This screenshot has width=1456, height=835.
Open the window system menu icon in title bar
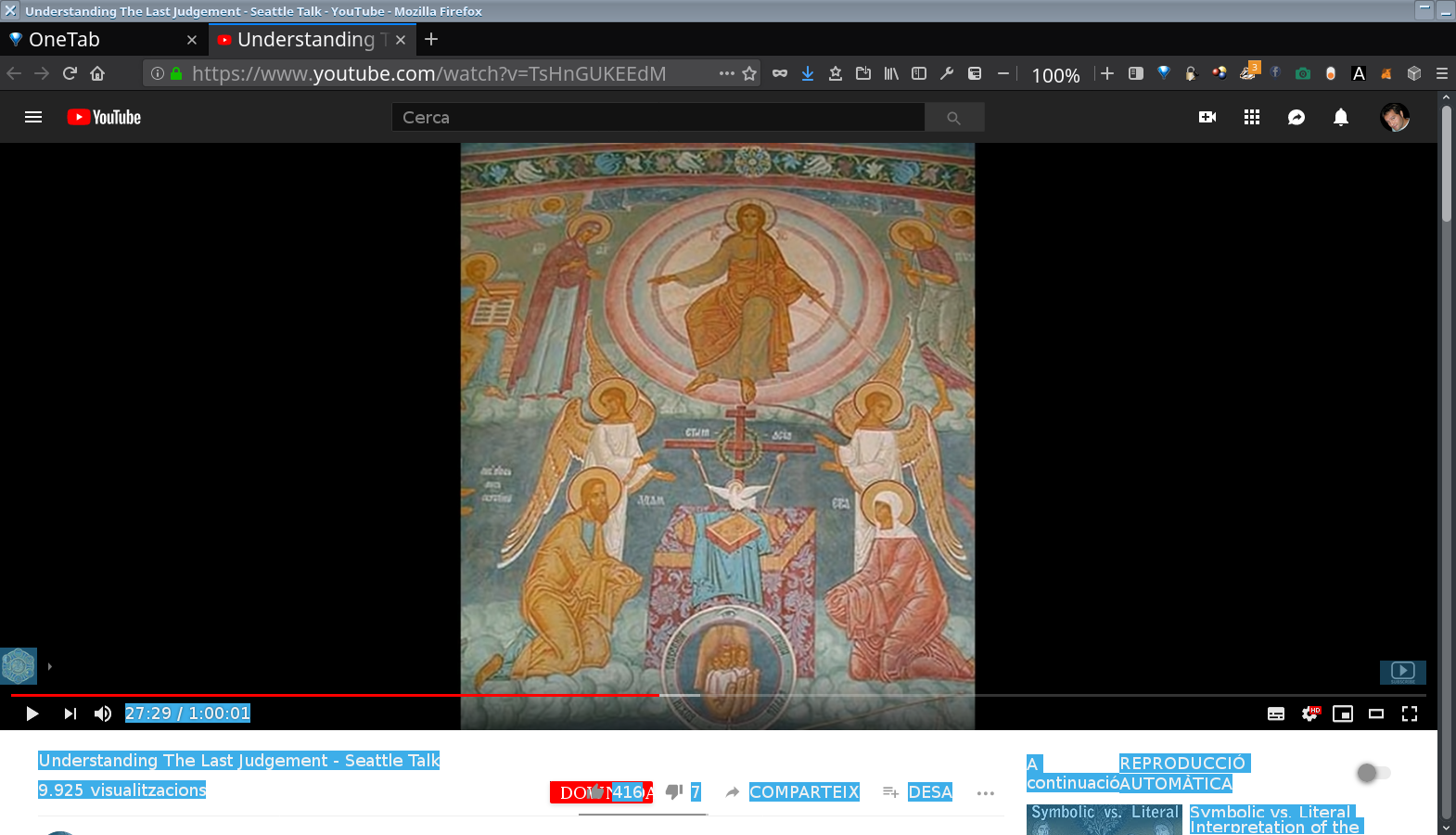[10, 10]
